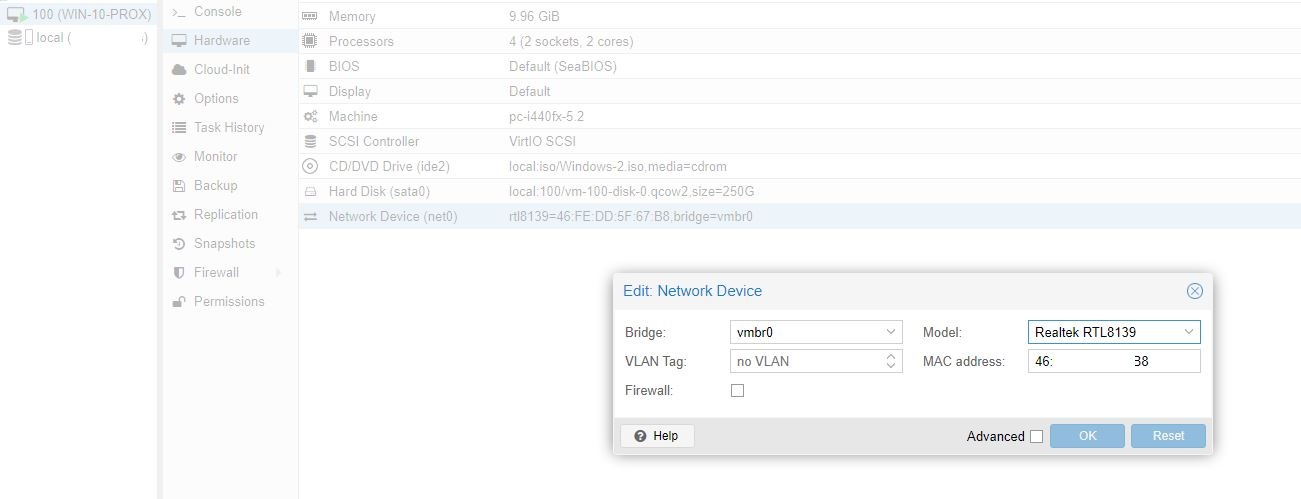Open the Snapshots menu item
This screenshot has width=1301, height=499.
229,244
